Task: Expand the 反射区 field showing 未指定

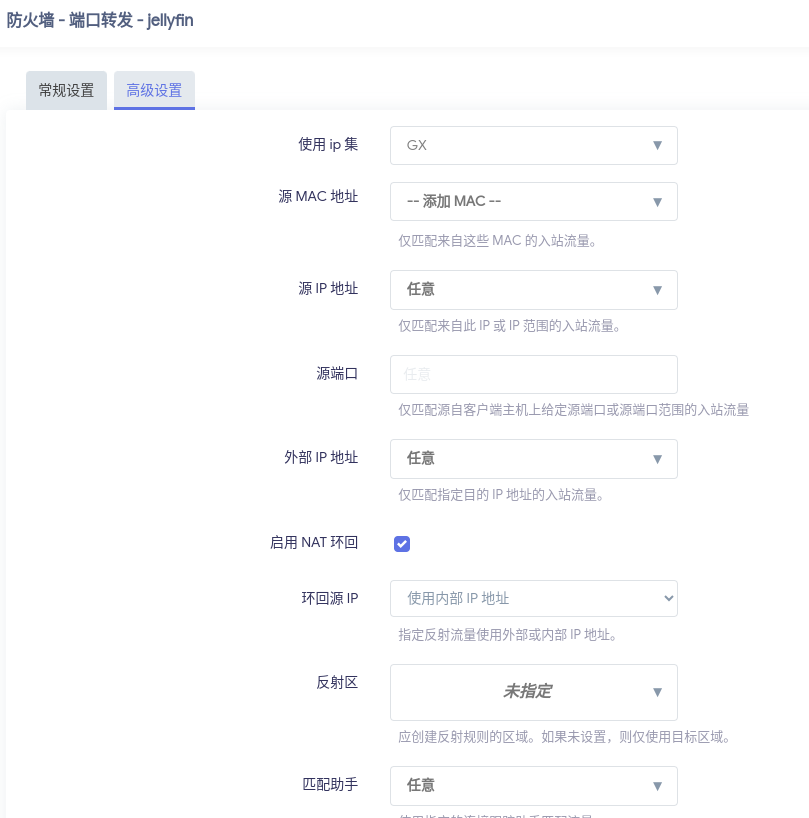Action: [x=520, y=692]
